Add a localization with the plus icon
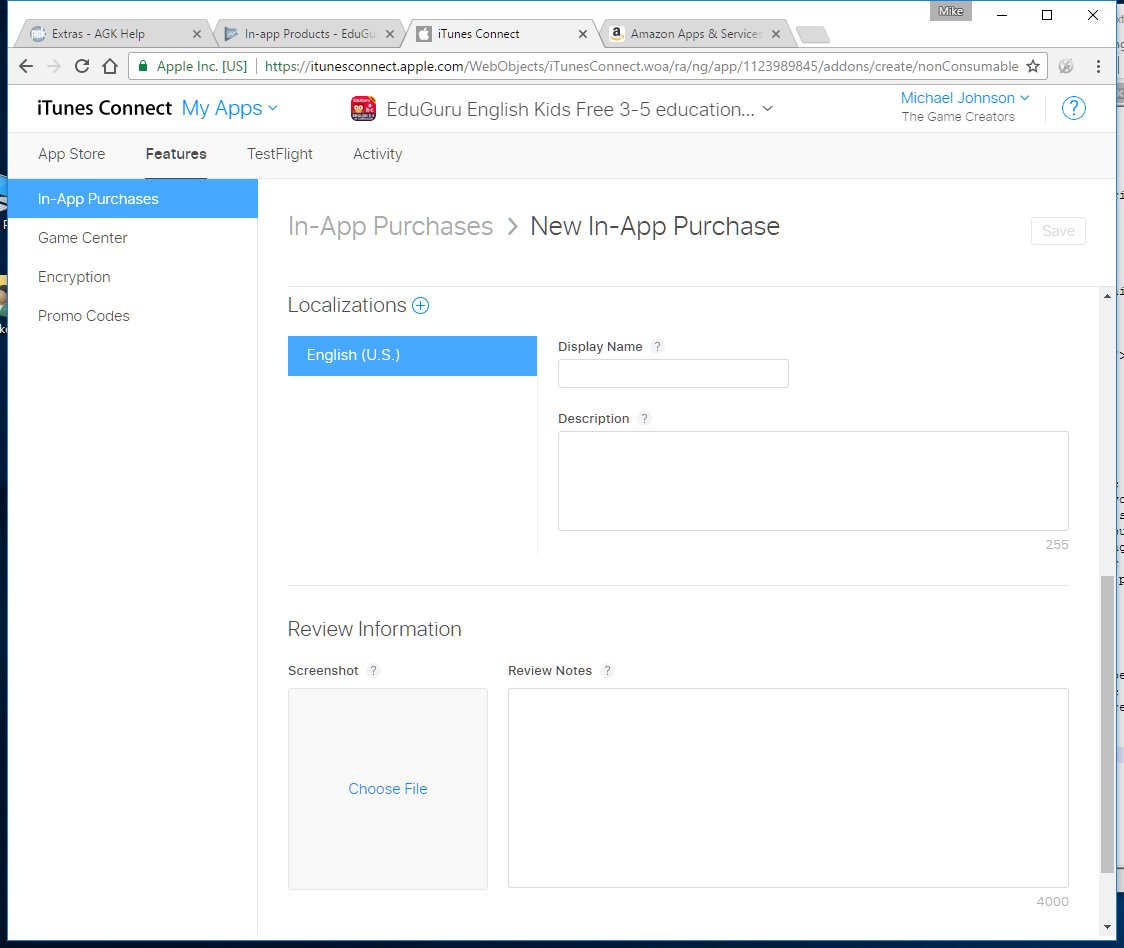Screen dimensions: 1124x948 (420, 305)
